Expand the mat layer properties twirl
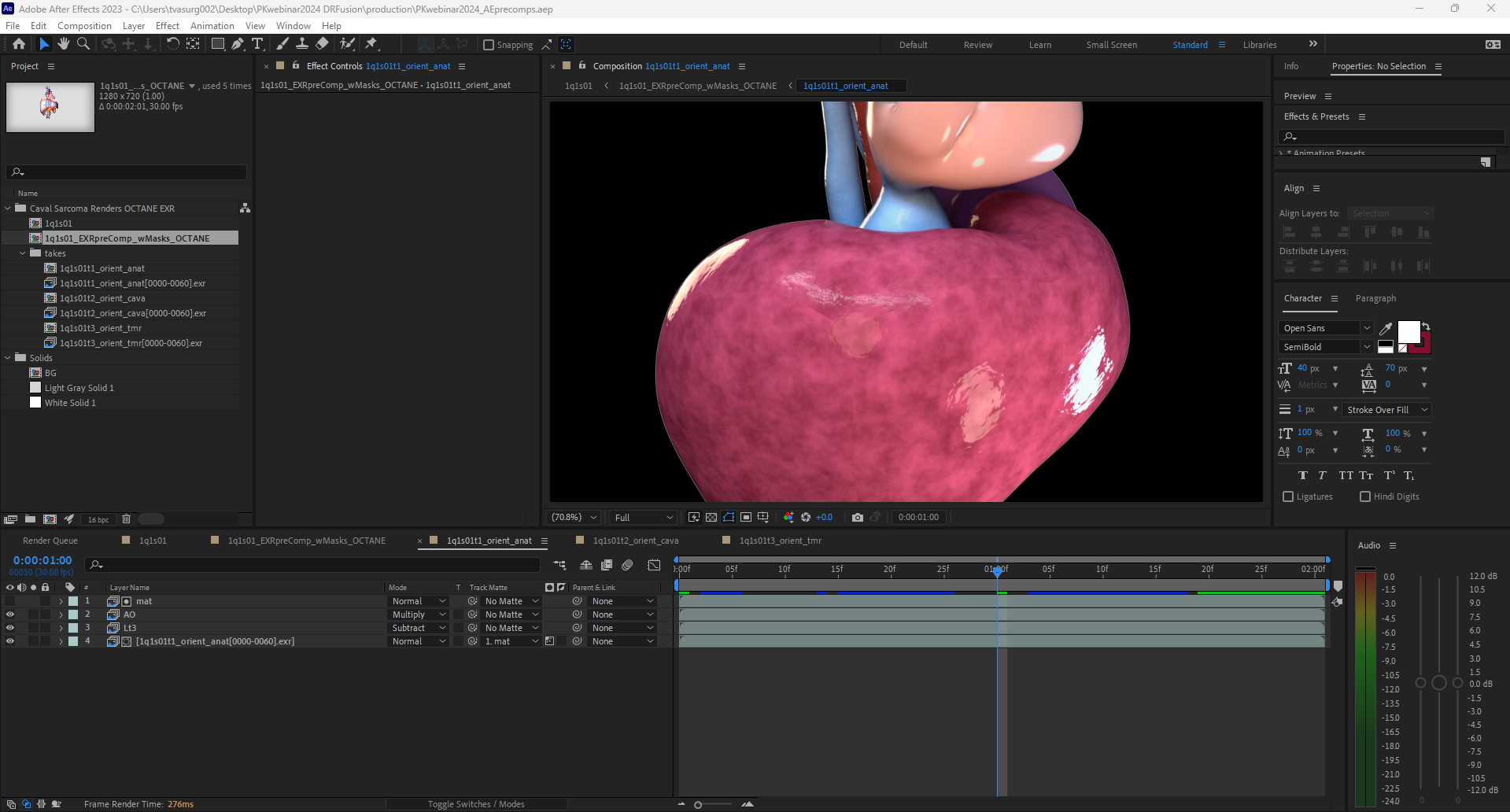1510x812 pixels. pyautogui.click(x=61, y=601)
